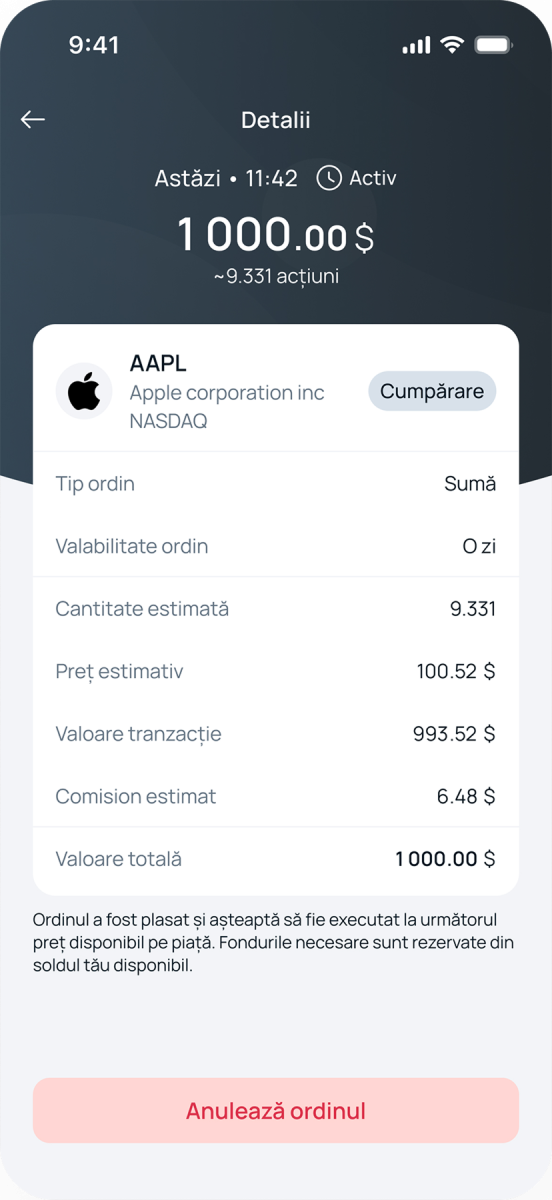The image size is (552, 1200).
Task: Tap the O zi value
Action: pos(479,546)
